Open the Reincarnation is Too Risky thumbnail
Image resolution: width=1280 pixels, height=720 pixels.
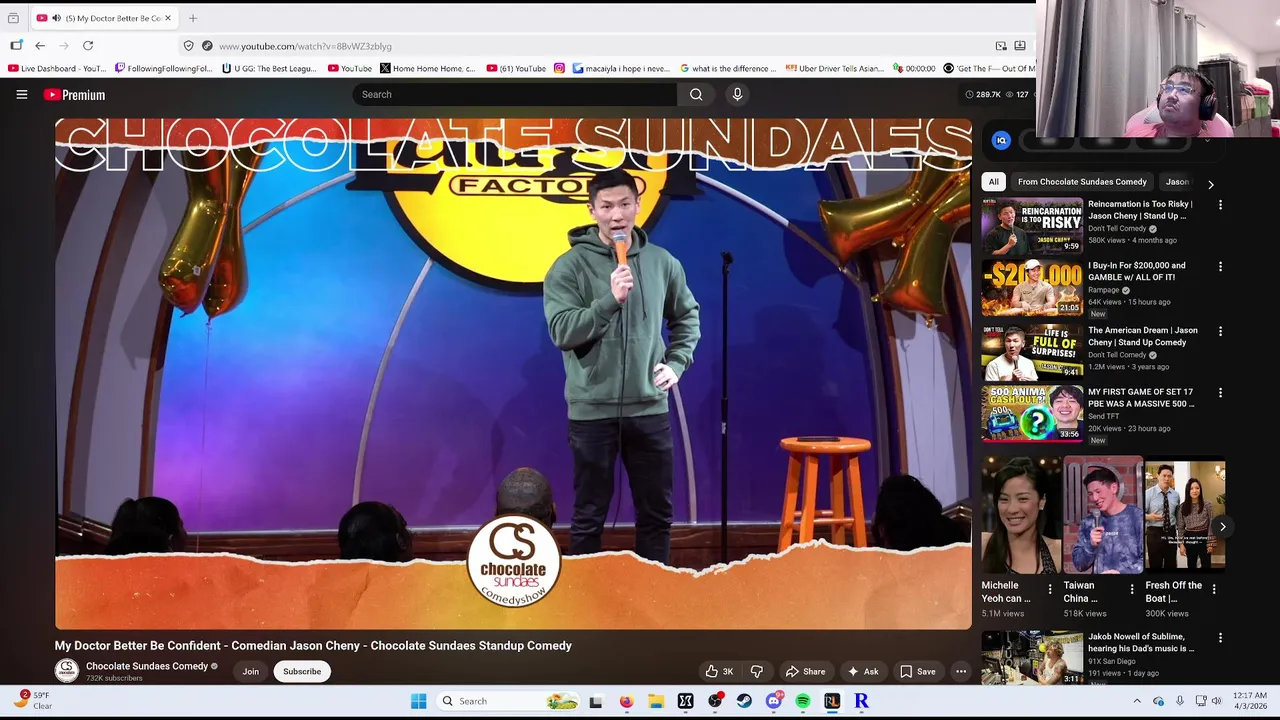tap(1032, 225)
